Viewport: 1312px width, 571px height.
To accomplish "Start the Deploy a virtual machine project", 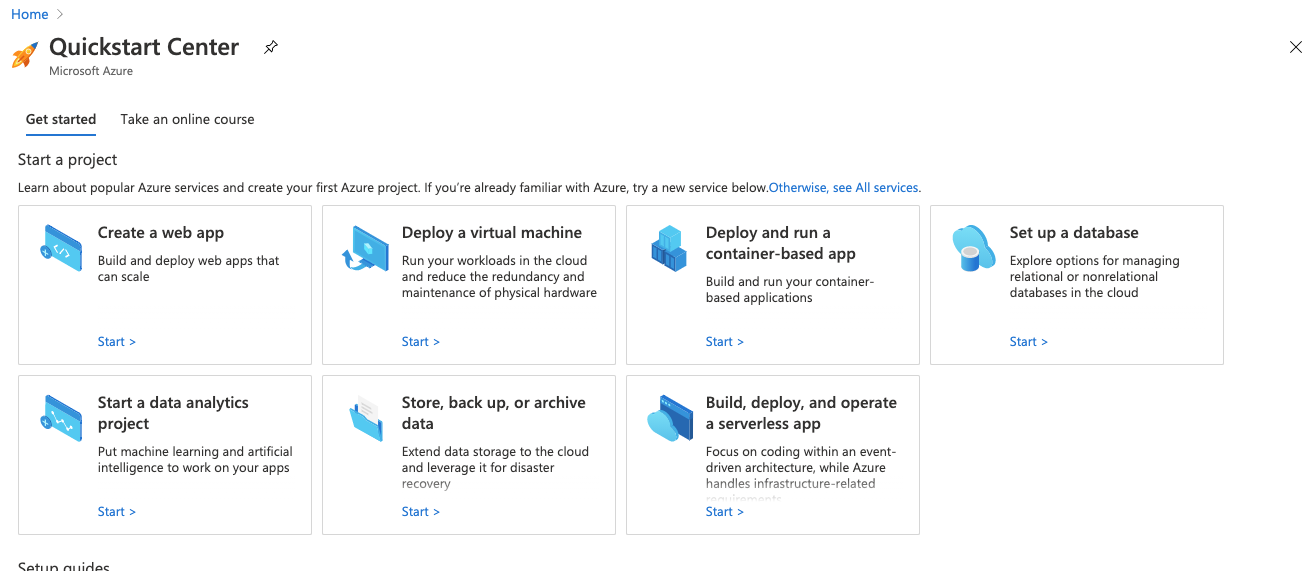I will (420, 342).
